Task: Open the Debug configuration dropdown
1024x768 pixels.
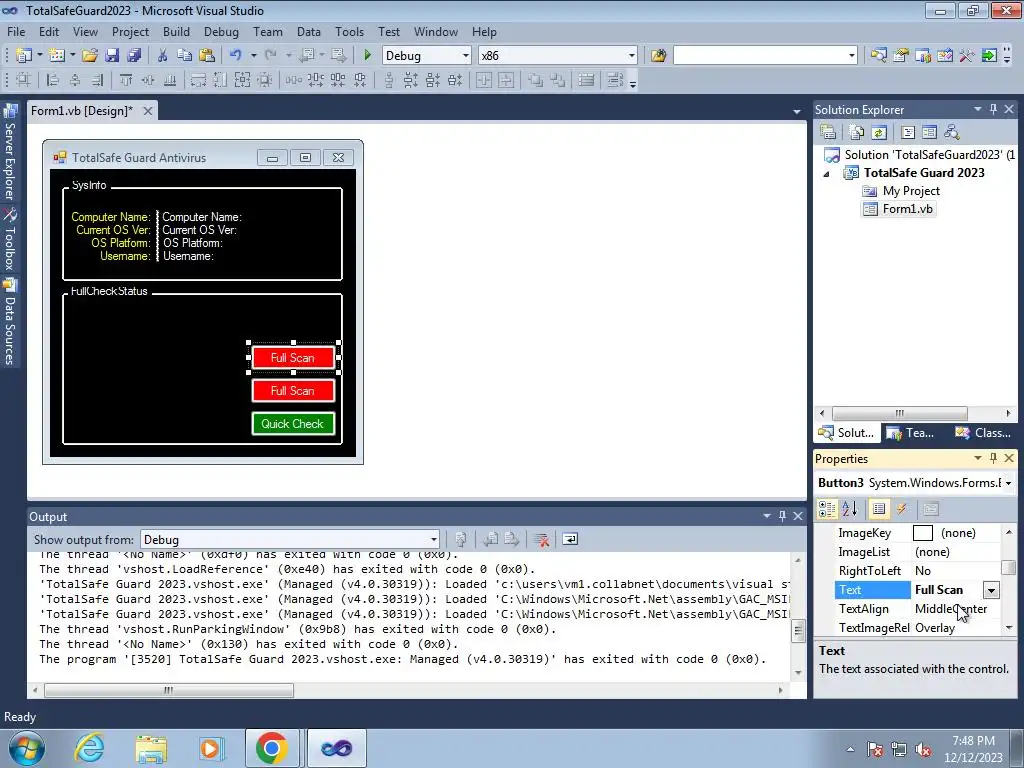Action: click(x=466, y=56)
